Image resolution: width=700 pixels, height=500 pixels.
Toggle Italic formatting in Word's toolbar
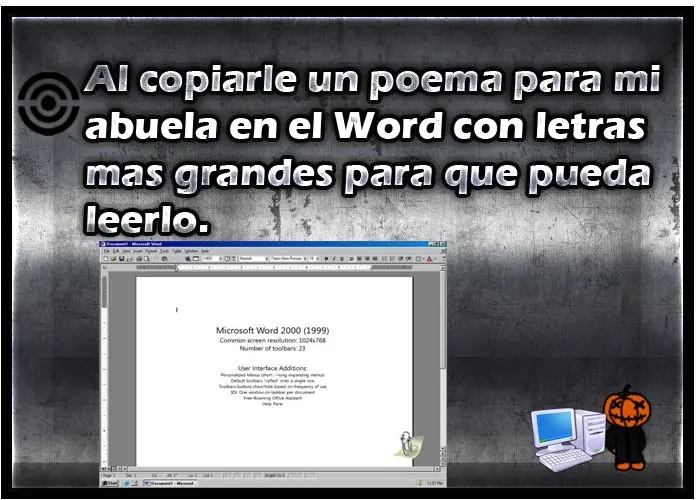point(334,258)
